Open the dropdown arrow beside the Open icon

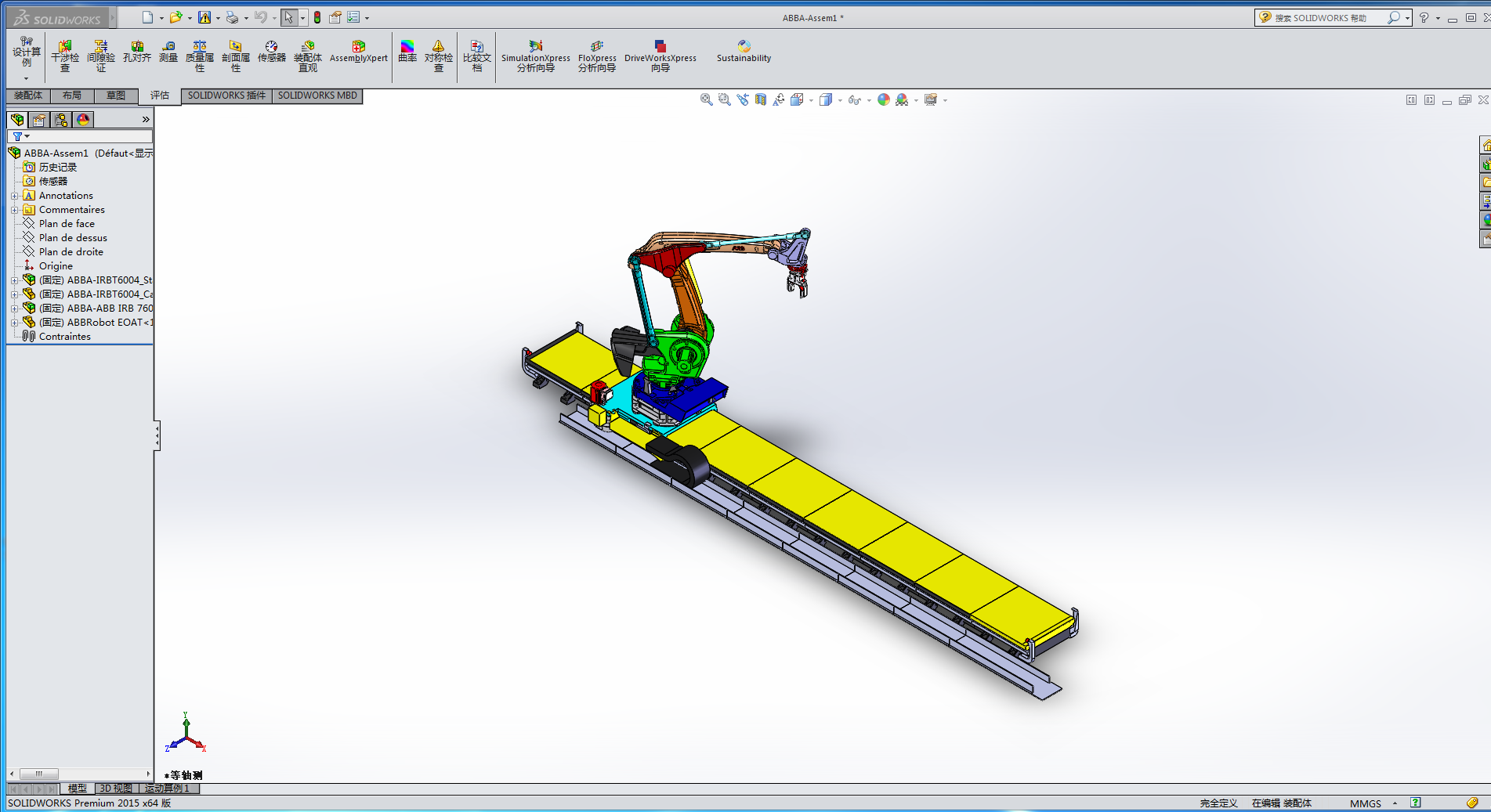pos(190,18)
